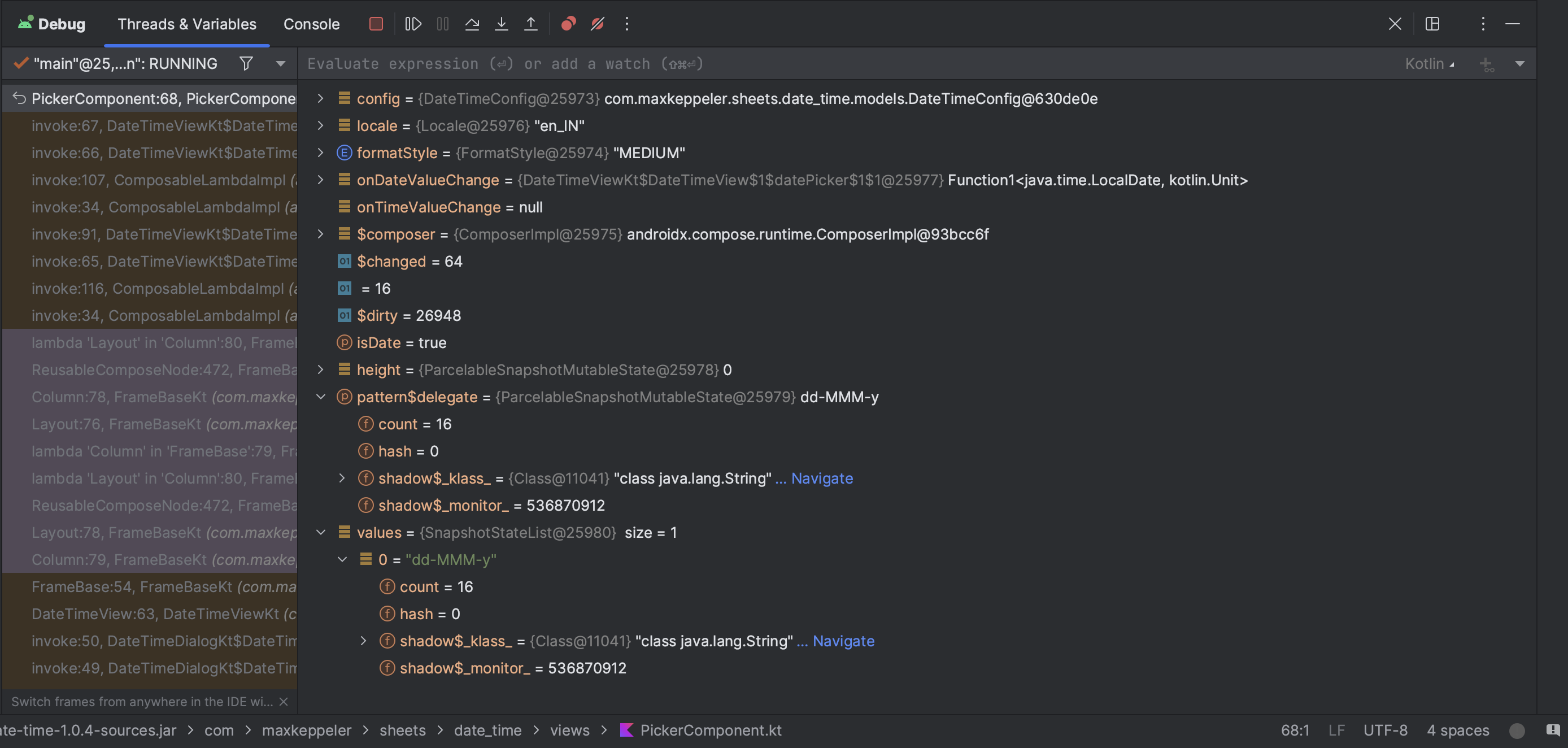Toggle Mute Breakpoints
The image size is (1568, 748).
597,24
